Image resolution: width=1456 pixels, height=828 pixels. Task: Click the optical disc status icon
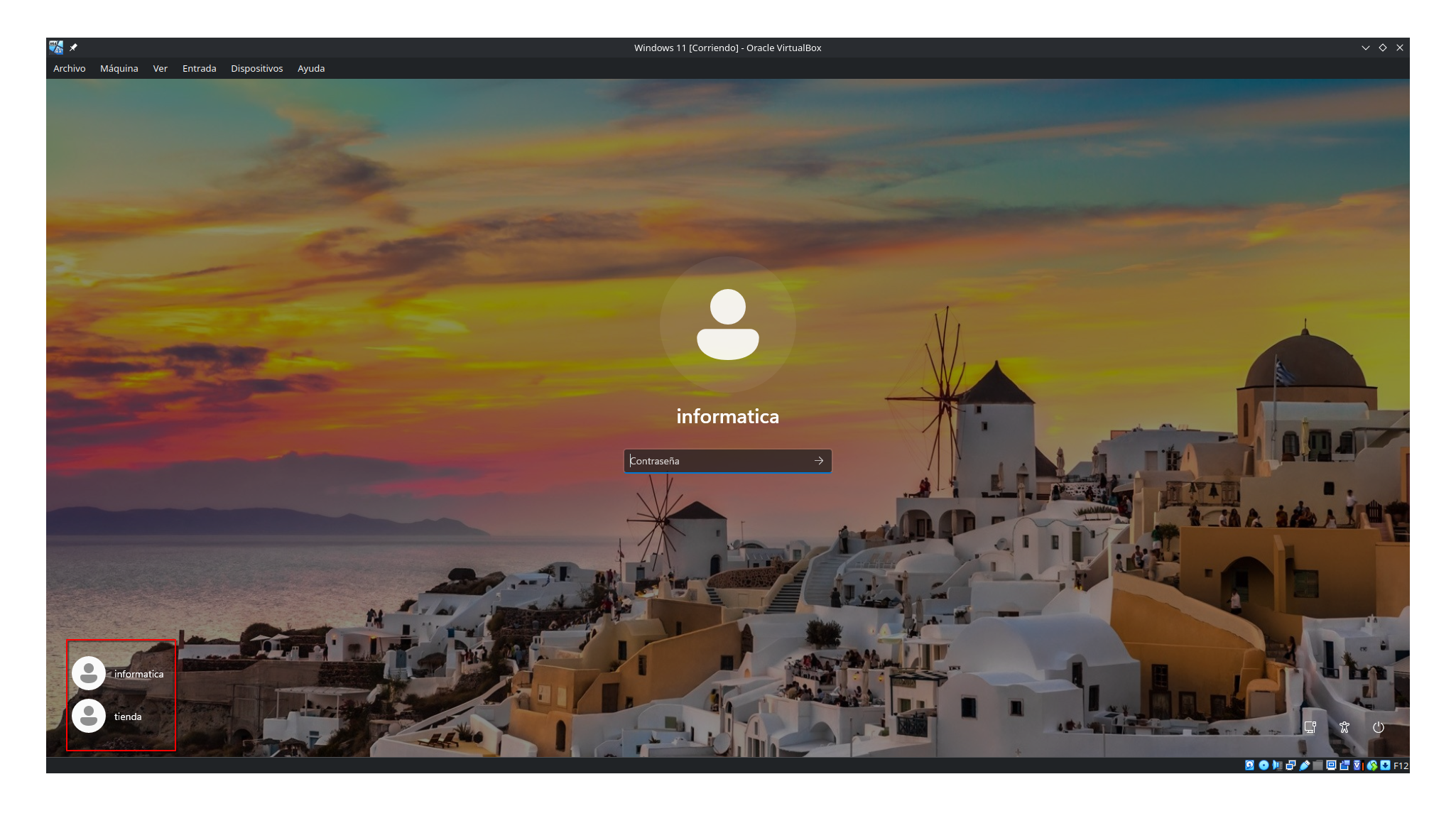click(x=1264, y=765)
